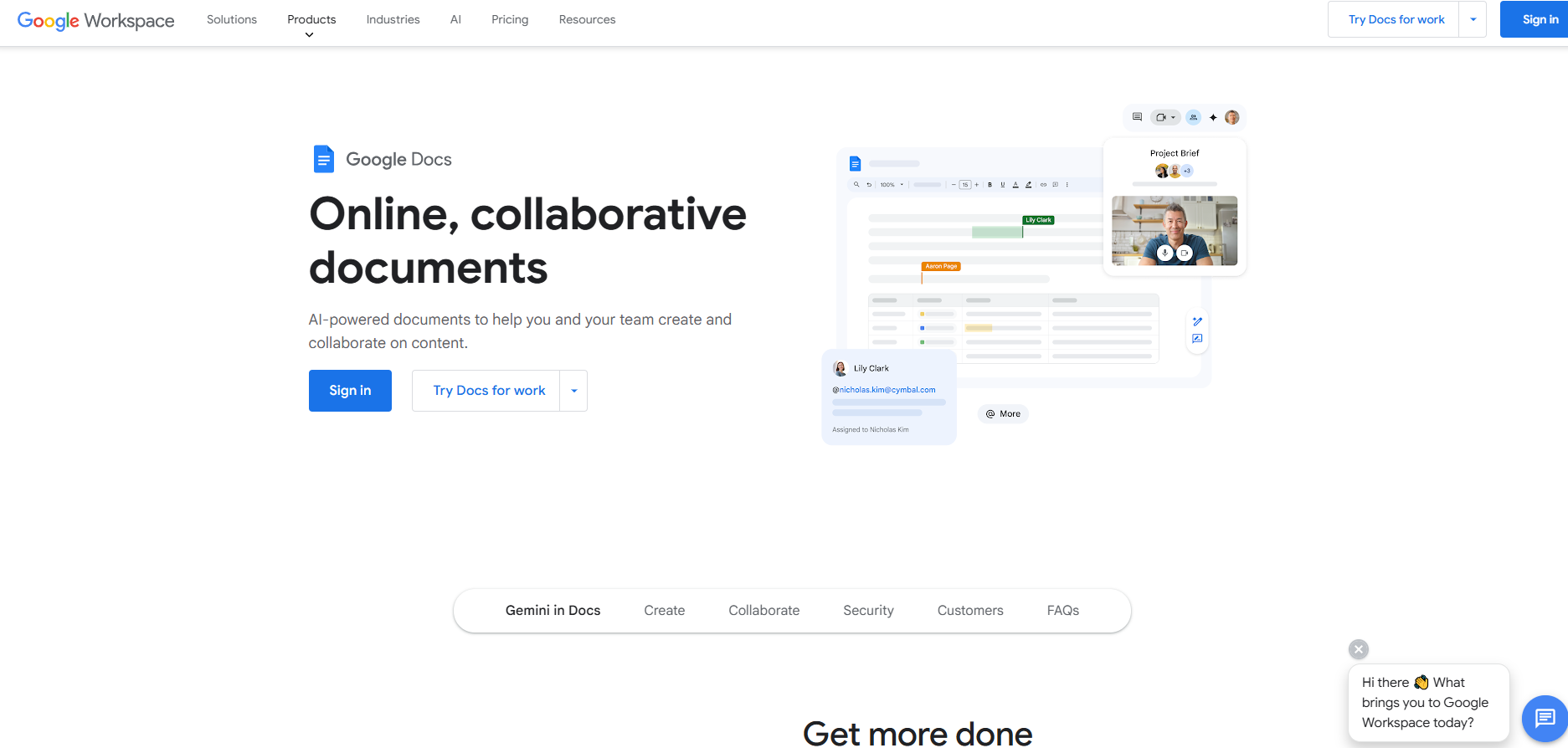Viewport: 1568px width, 748px height.
Task: Expand the Products menu chevron
Action: (x=309, y=34)
